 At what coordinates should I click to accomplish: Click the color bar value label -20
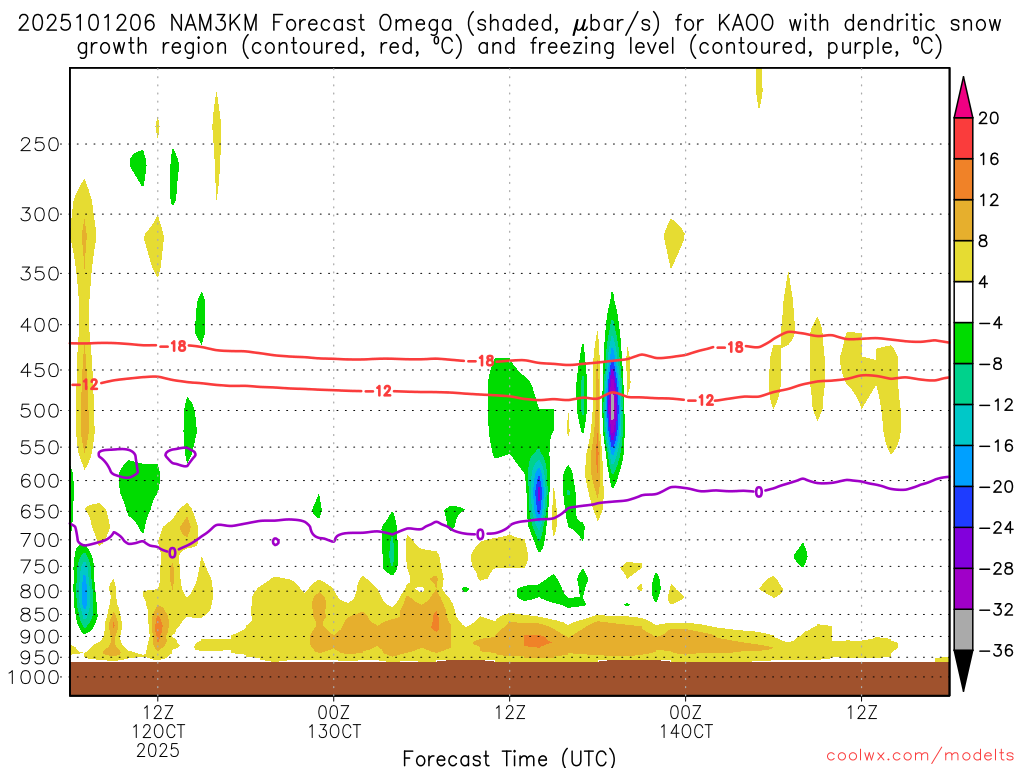click(996, 487)
